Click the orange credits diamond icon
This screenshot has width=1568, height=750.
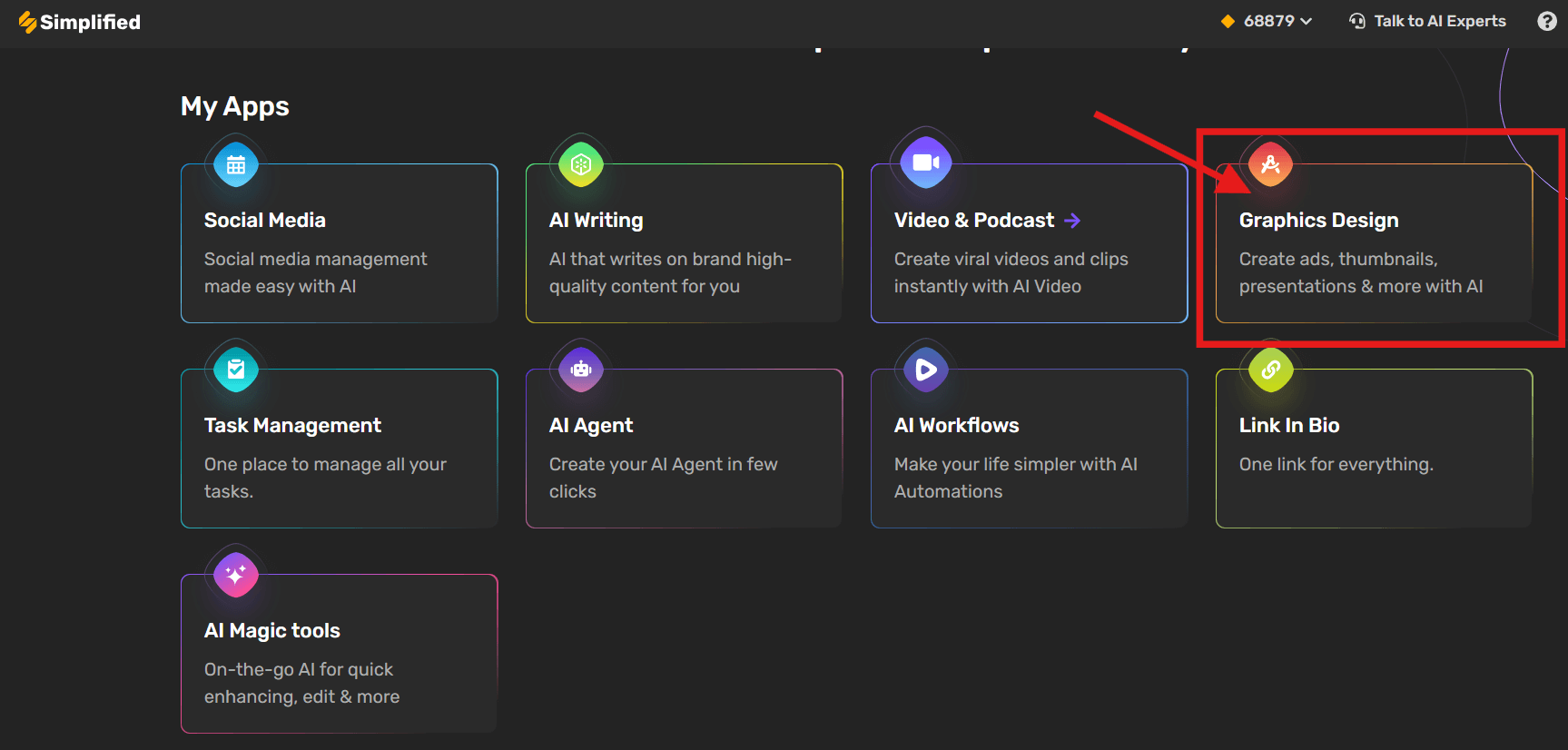click(1228, 21)
